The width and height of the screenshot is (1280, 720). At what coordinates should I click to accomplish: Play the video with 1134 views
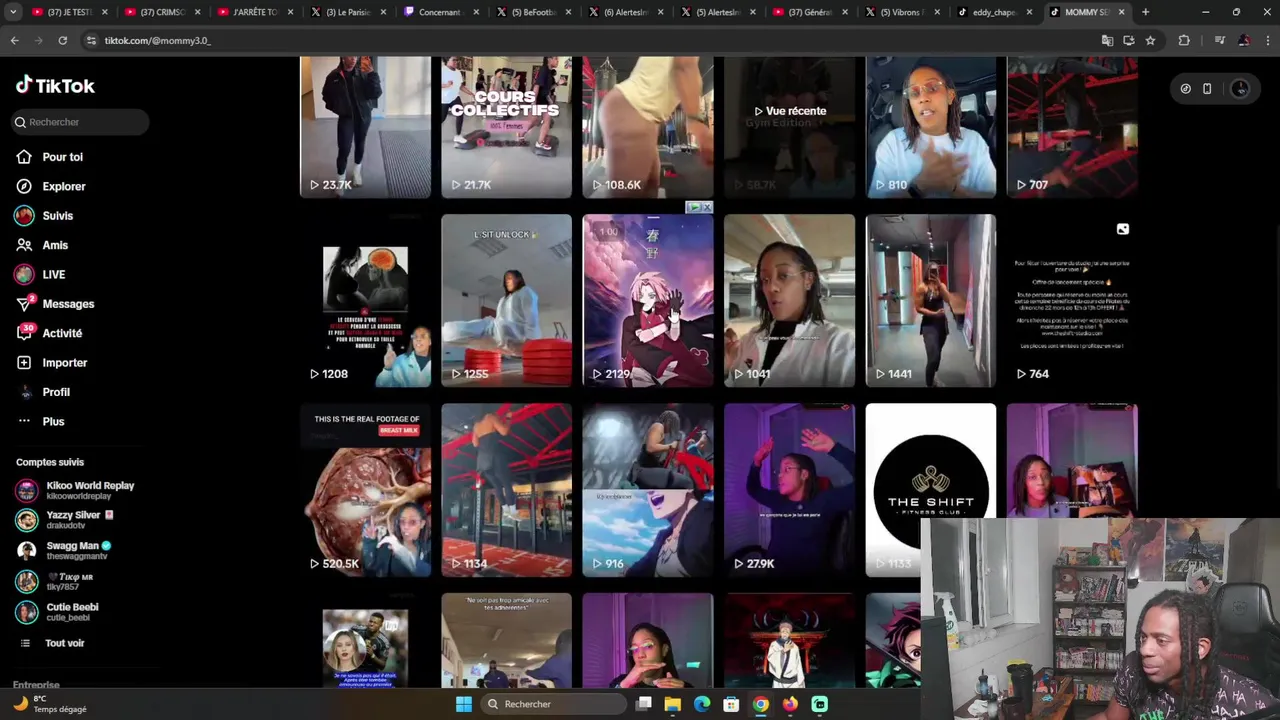(506, 490)
